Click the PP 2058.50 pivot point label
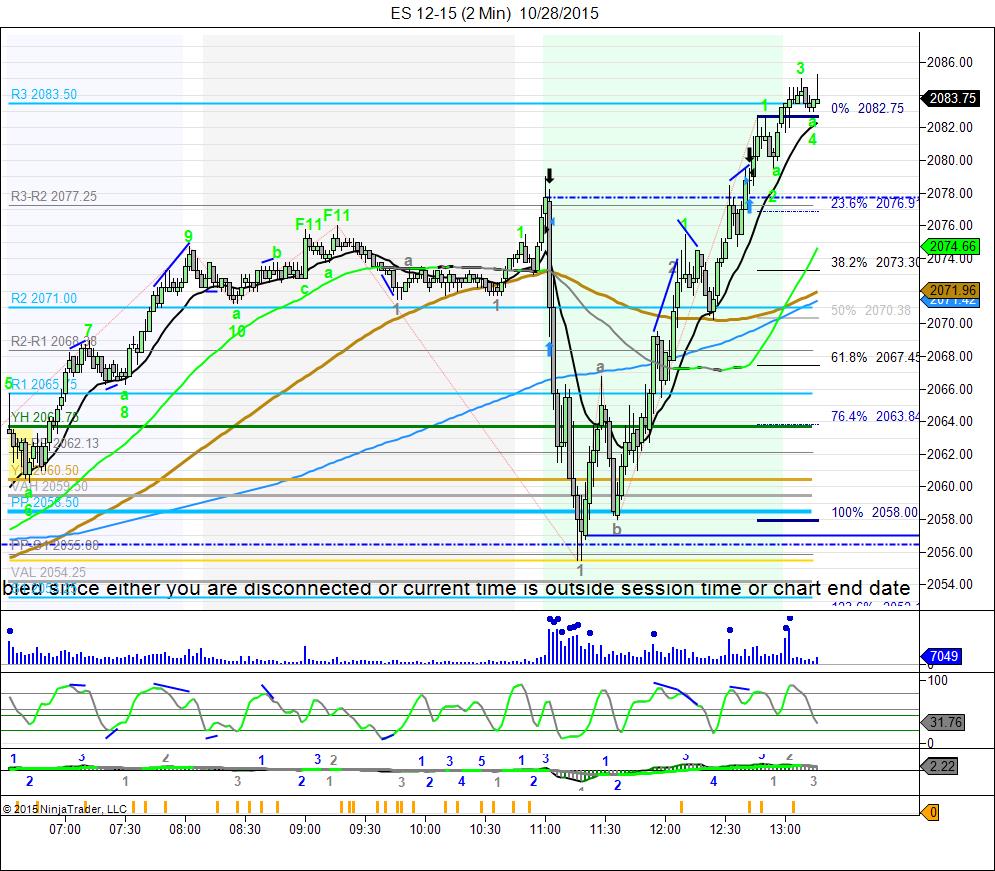Viewport: 995px width, 871px height. coord(45,502)
